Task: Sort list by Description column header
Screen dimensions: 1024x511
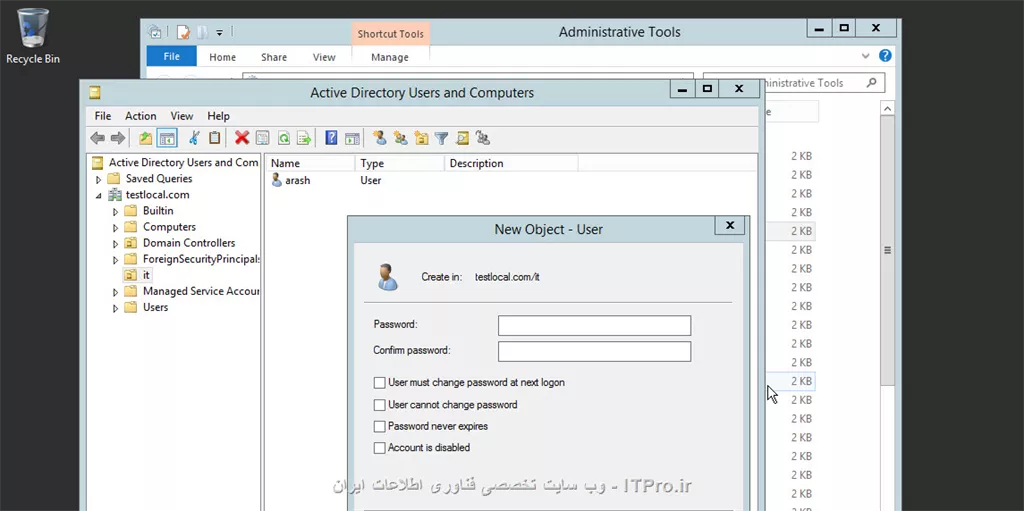Action: [511, 163]
